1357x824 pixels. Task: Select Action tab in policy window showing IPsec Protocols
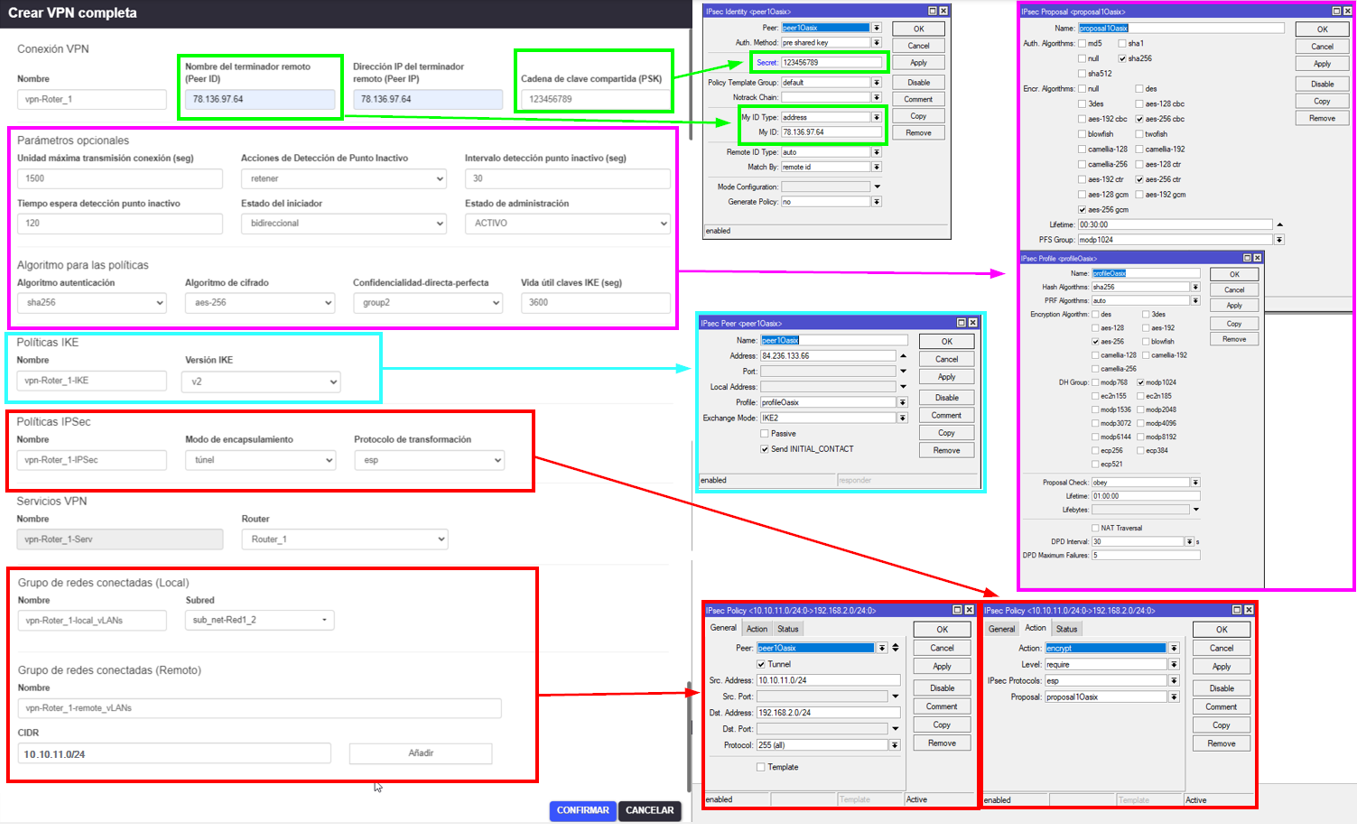pos(1036,628)
